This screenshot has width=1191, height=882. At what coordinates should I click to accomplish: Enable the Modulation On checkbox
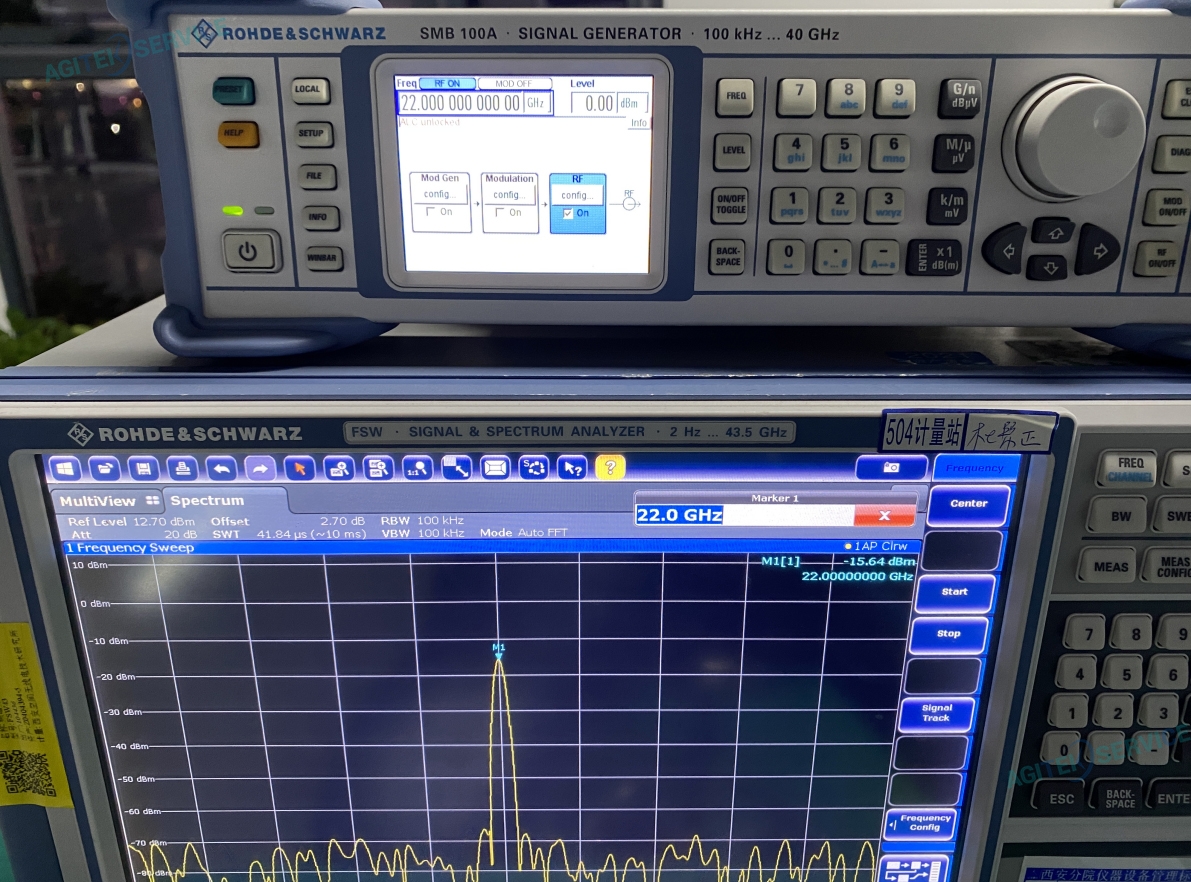[500, 212]
